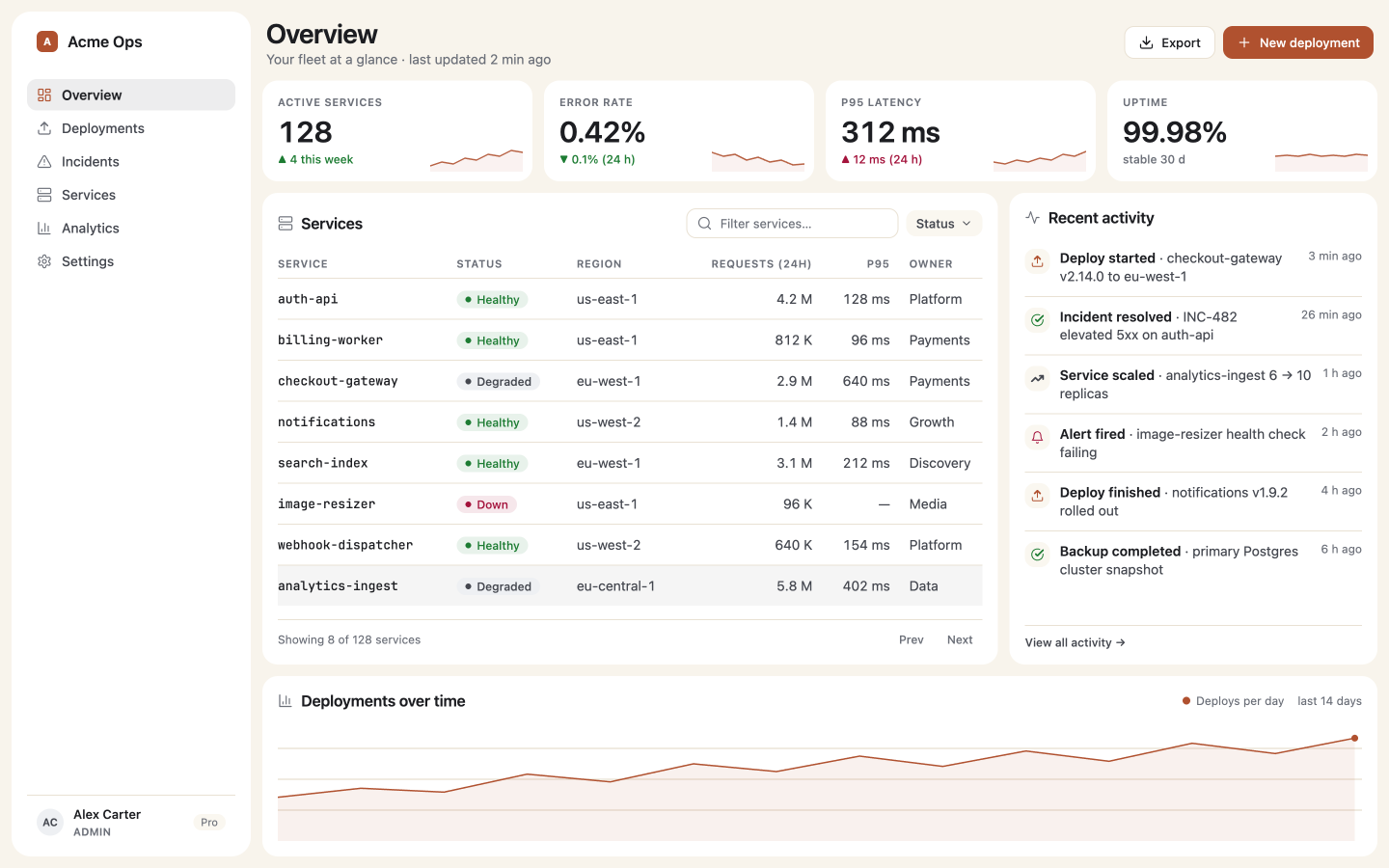Image resolution: width=1389 pixels, height=868 pixels.
Task: Click the P95 column header
Action: coord(878,264)
